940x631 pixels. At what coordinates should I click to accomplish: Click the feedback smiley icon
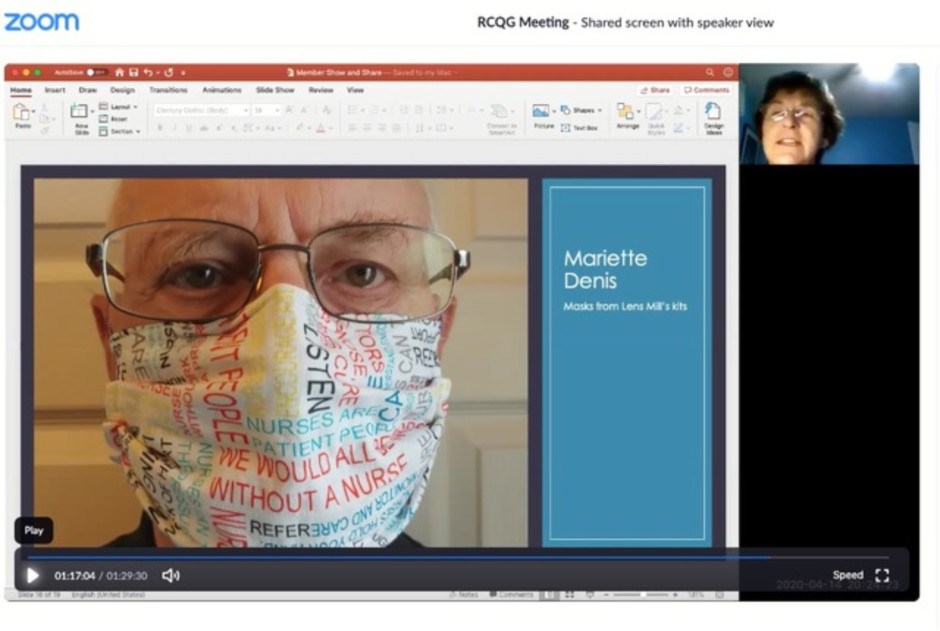pyautogui.click(x=728, y=73)
